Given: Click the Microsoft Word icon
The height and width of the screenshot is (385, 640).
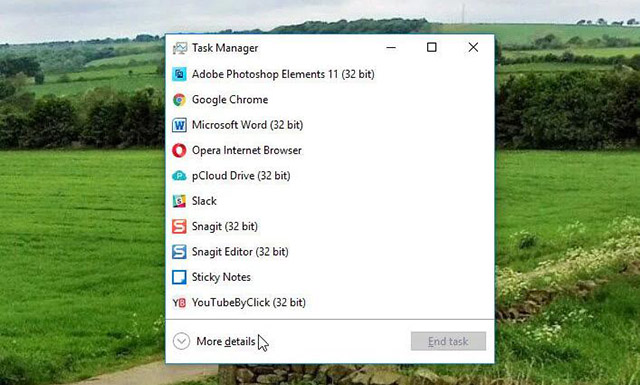Looking at the screenshot, I should (x=179, y=125).
